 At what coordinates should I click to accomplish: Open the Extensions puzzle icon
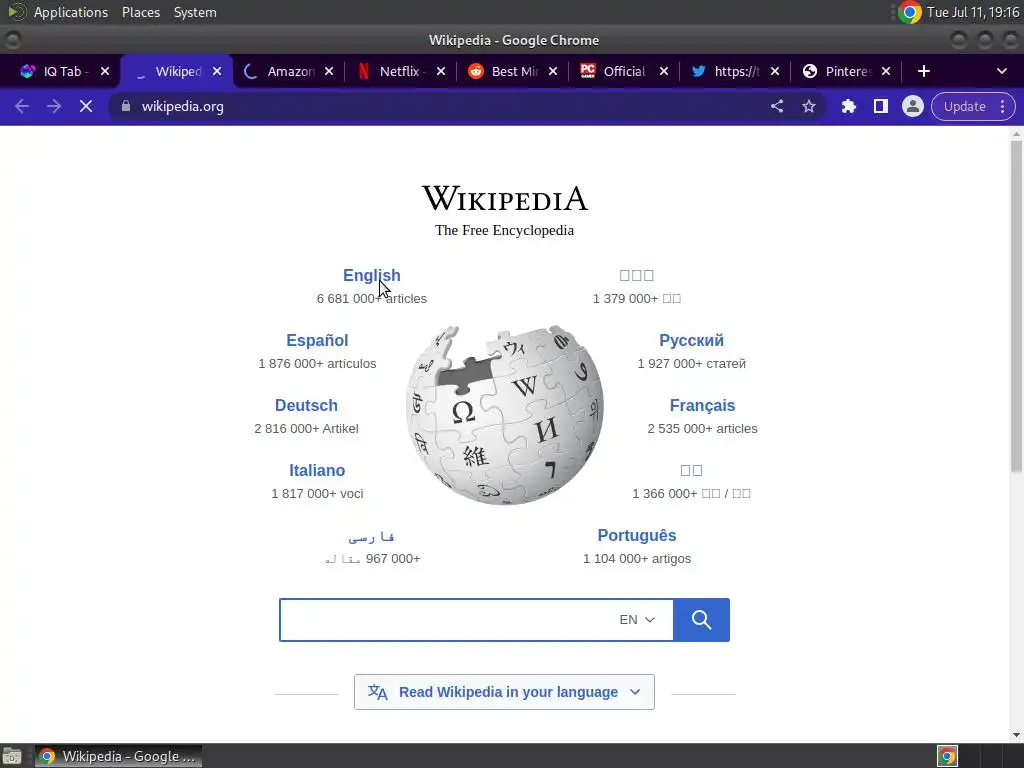848,106
